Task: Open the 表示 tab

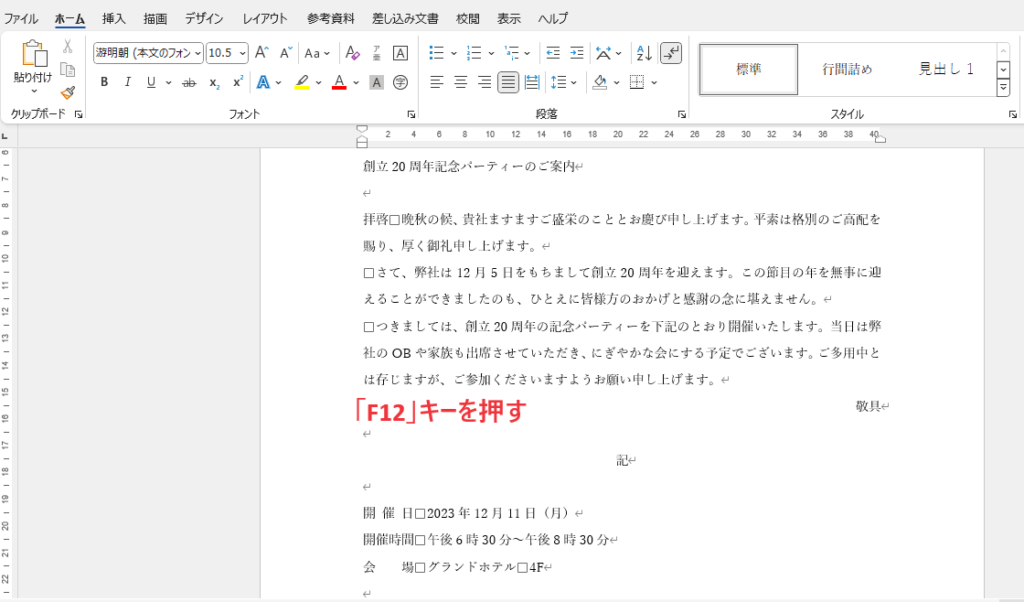Action: point(509,19)
